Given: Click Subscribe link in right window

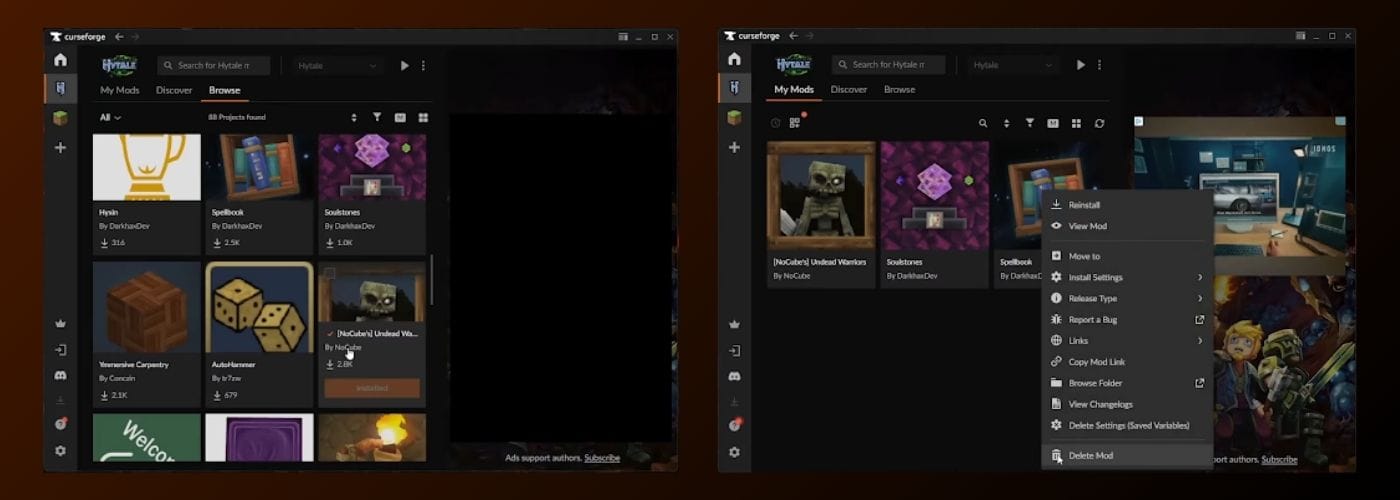Looking at the screenshot, I should 1279,459.
